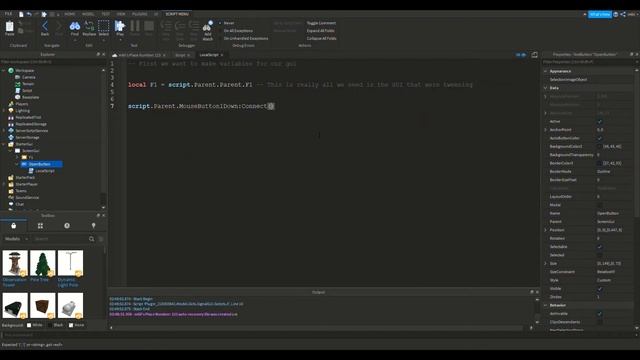Select ServerScriptService in Explorer
Viewport: 640px width, 360px height.
coord(31,131)
